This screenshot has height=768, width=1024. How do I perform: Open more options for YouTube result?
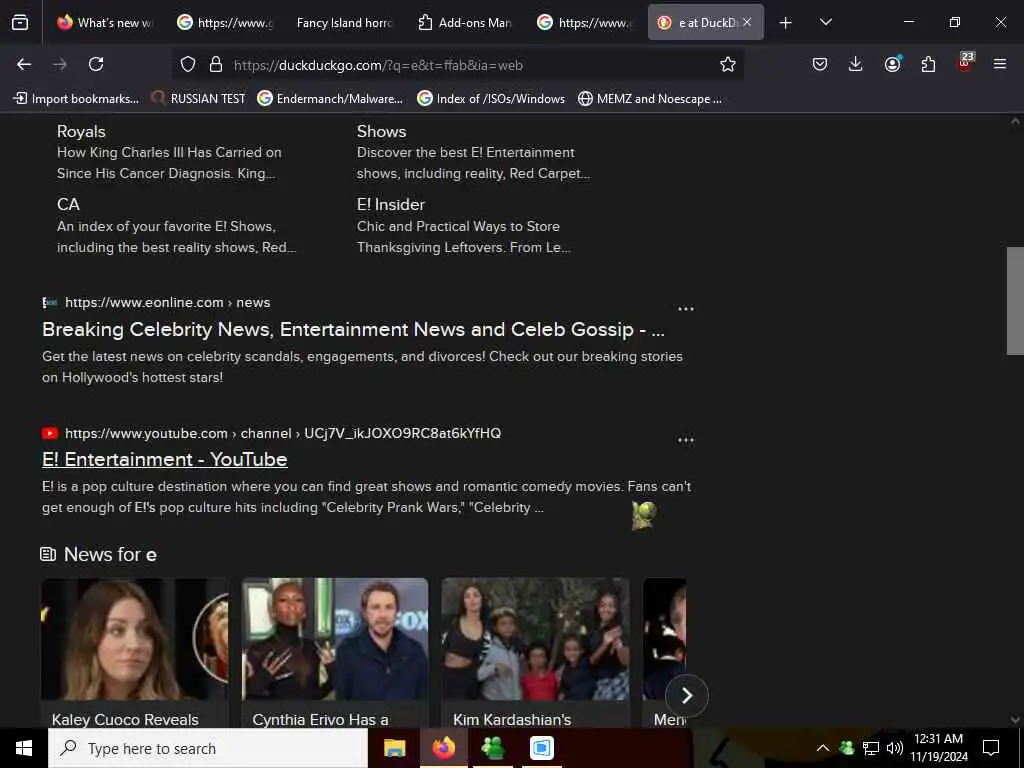(x=686, y=440)
